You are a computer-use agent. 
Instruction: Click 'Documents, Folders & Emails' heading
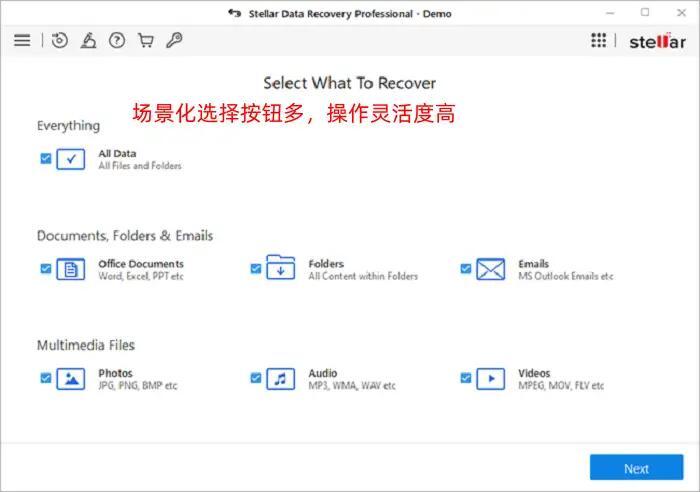point(125,235)
